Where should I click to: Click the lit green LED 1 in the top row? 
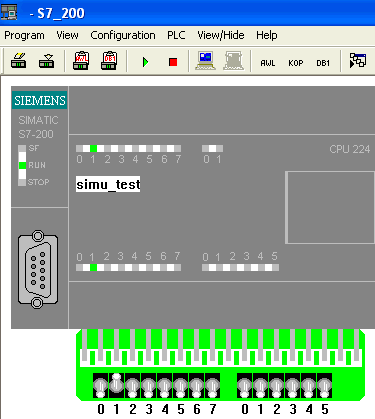tap(93, 148)
